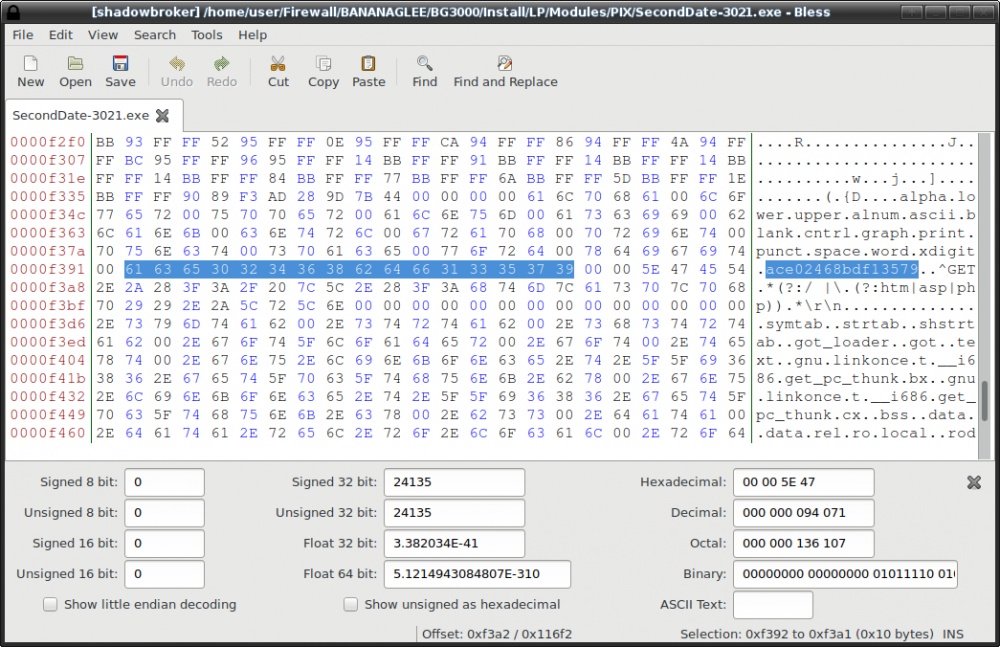Click the Signed 32 bit value field
The height and width of the screenshot is (647, 1000).
click(454, 482)
